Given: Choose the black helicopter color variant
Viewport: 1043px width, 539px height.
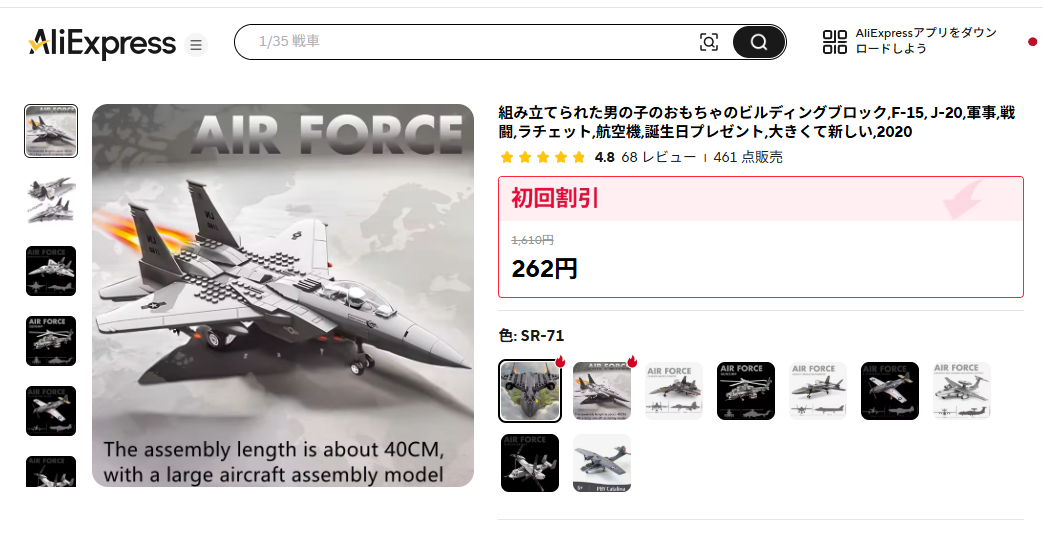Looking at the screenshot, I should (746, 391).
